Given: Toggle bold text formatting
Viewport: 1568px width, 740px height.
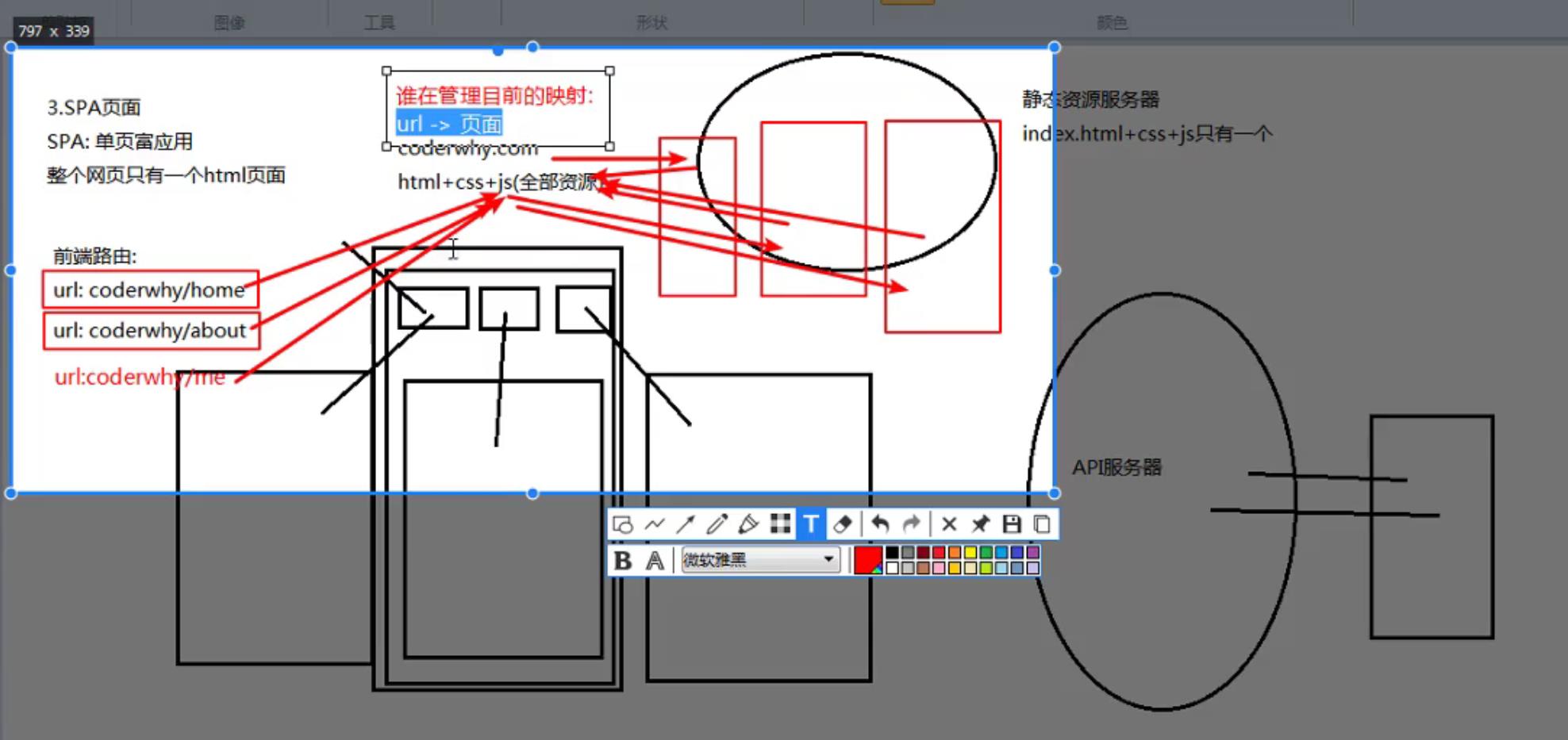Looking at the screenshot, I should tap(623, 561).
